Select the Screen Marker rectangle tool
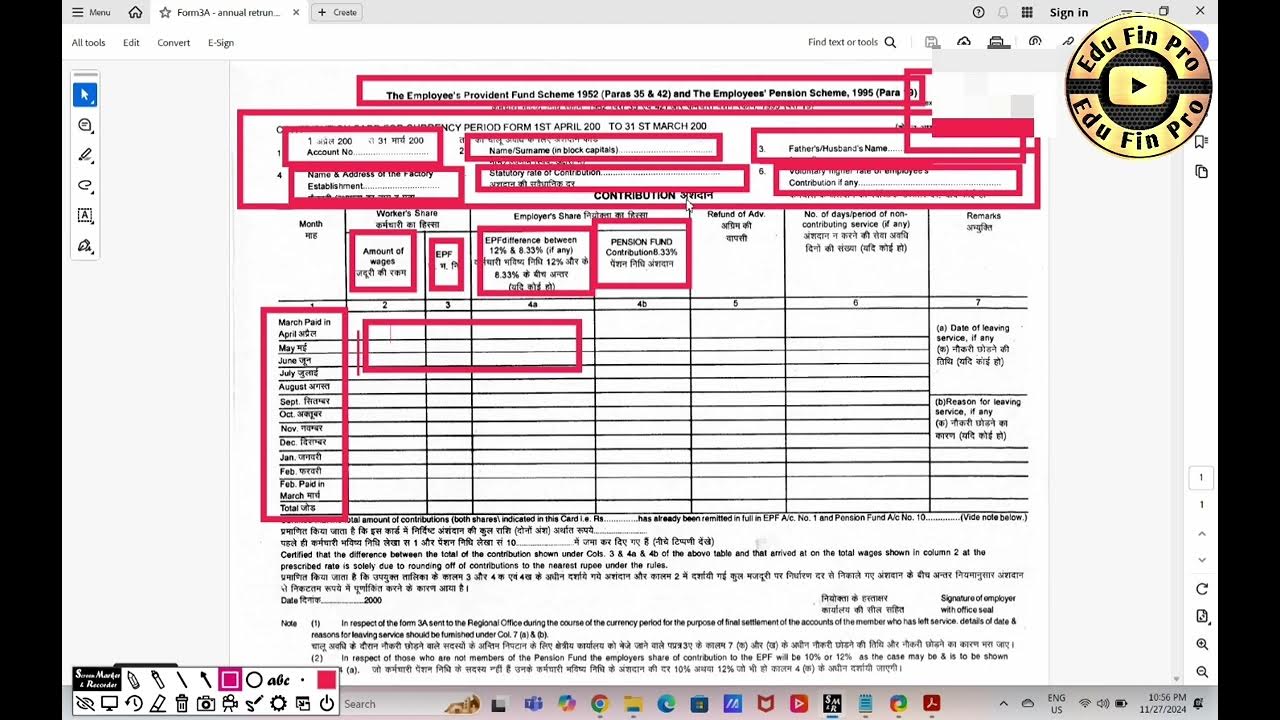Screen dimensions: 1280x720 [x=230, y=680]
